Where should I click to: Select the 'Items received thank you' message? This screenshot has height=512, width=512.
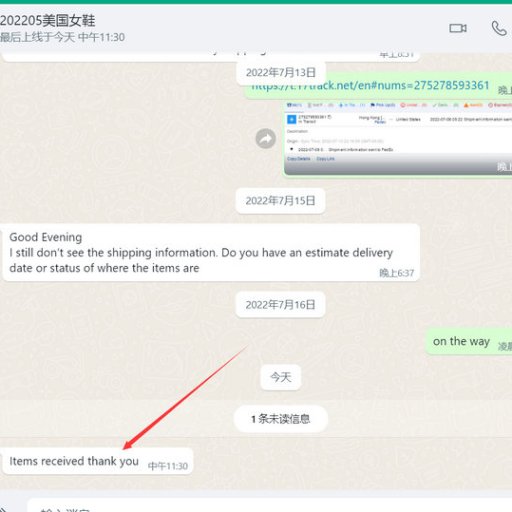coord(97,461)
